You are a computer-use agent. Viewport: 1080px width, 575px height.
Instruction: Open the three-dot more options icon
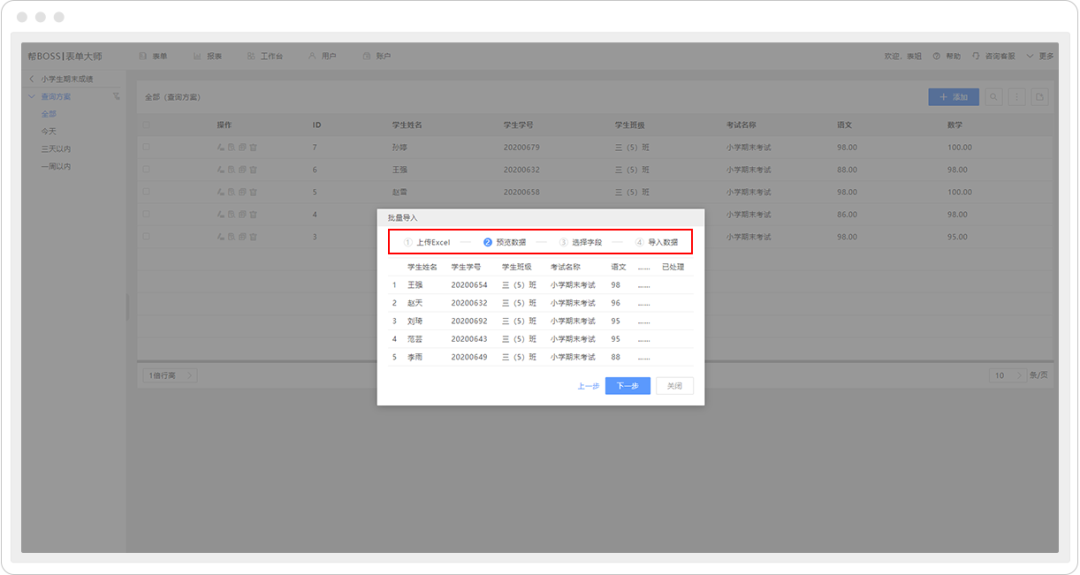[x=1016, y=97]
